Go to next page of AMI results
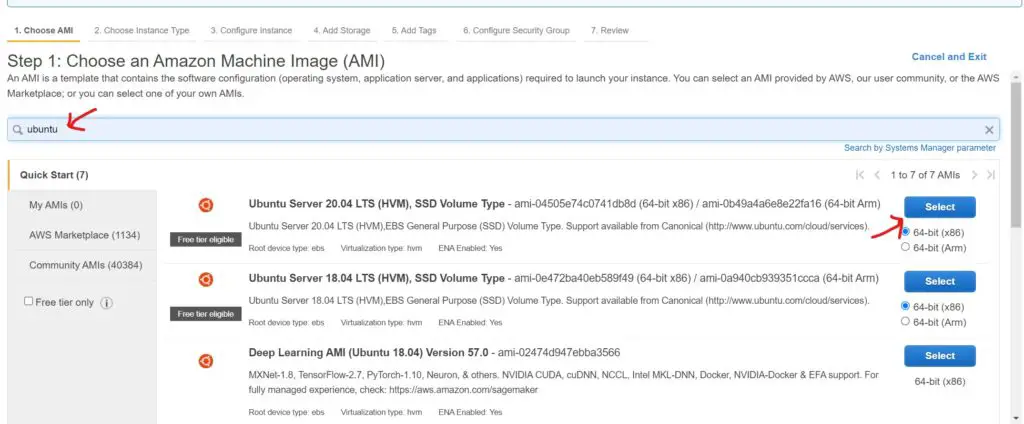Image resolution: width=1024 pixels, height=424 pixels. (974, 175)
